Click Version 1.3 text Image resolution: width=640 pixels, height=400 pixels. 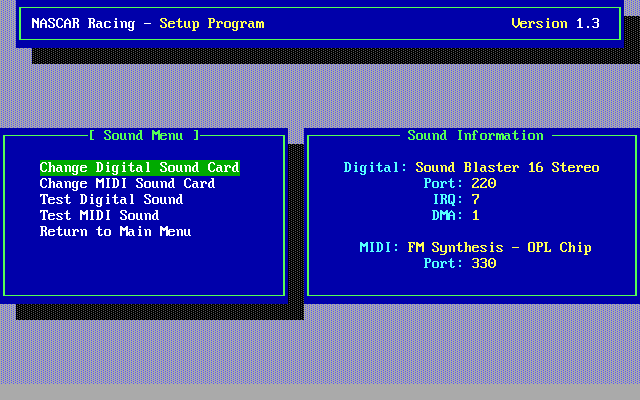pyautogui.click(x=556, y=24)
